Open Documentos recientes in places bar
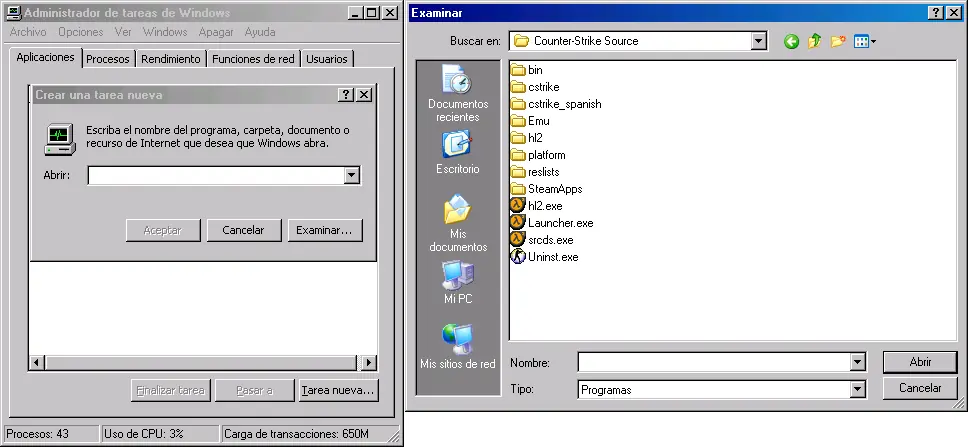The image size is (968, 447). tap(458, 94)
